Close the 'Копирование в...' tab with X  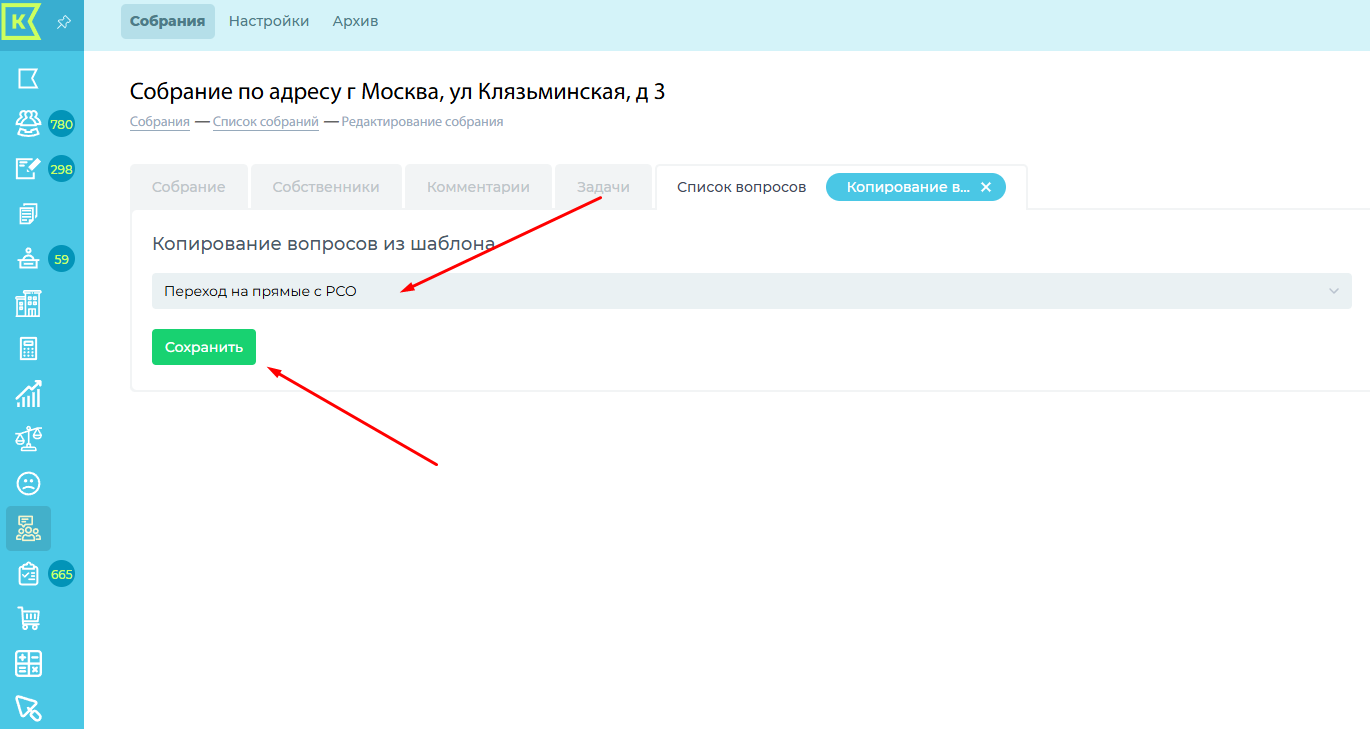click(985, 187)
